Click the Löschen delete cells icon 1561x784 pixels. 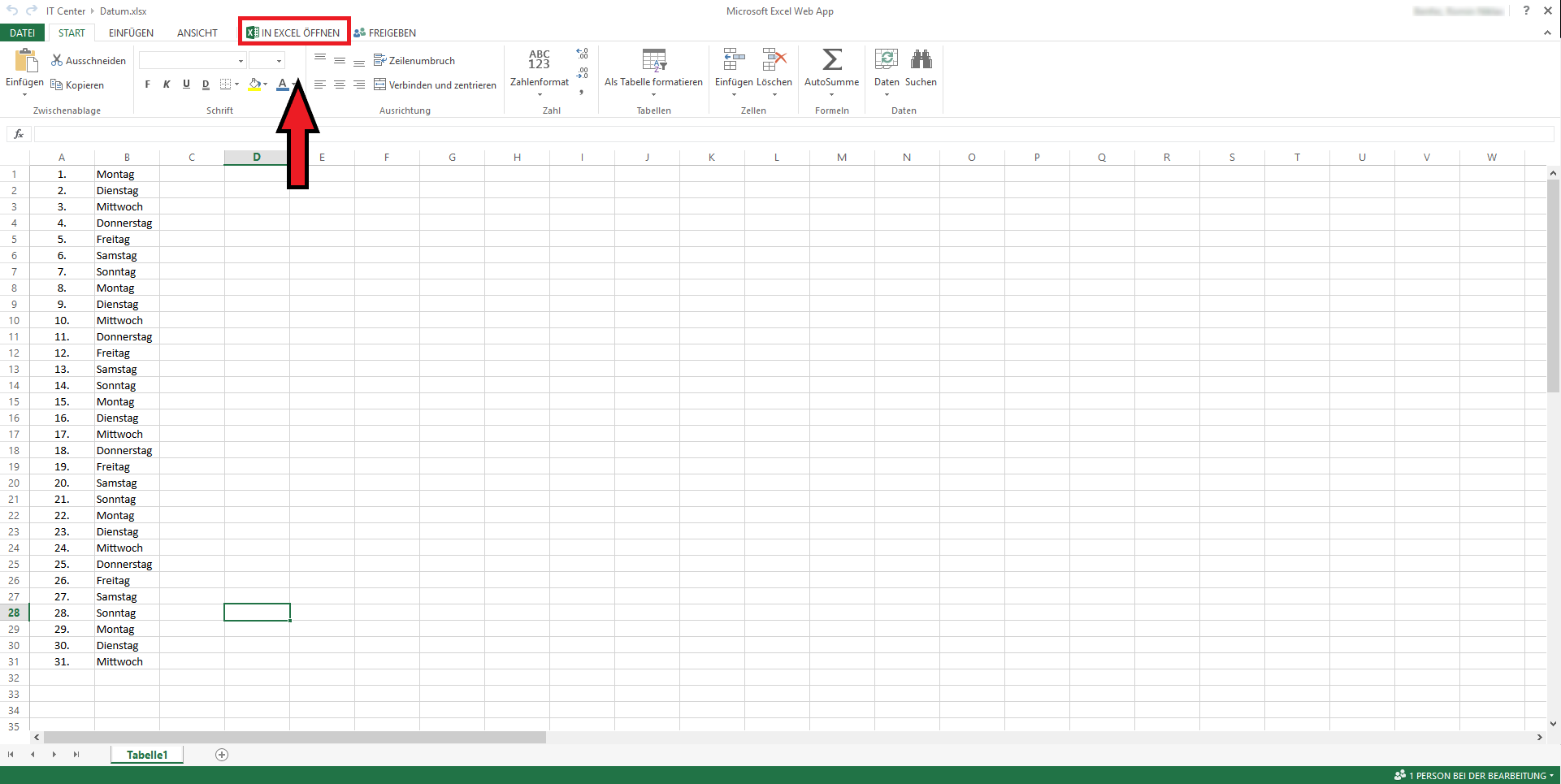point(774,58)
